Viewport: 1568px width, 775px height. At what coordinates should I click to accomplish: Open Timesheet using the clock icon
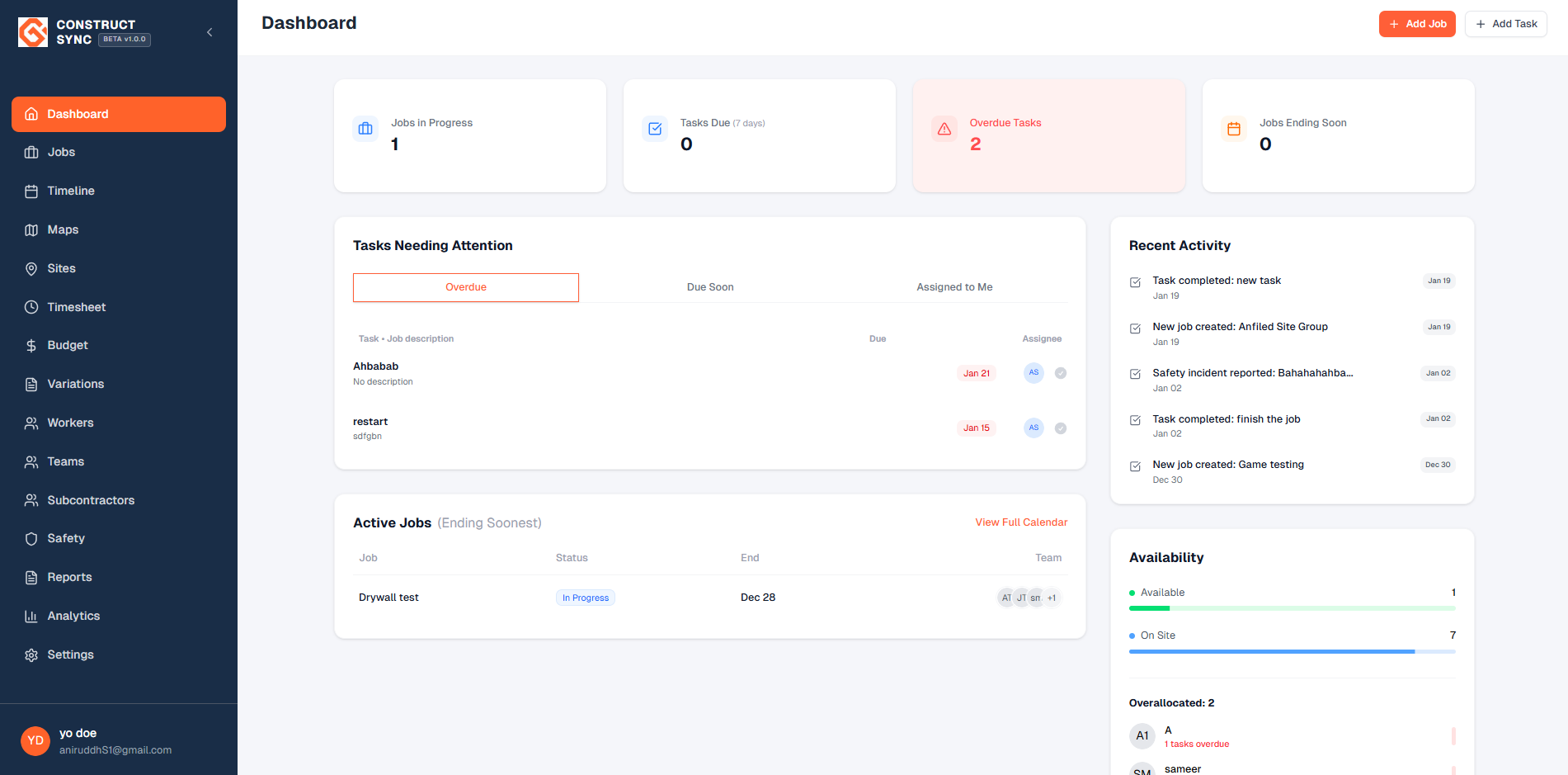coord(31,306)
